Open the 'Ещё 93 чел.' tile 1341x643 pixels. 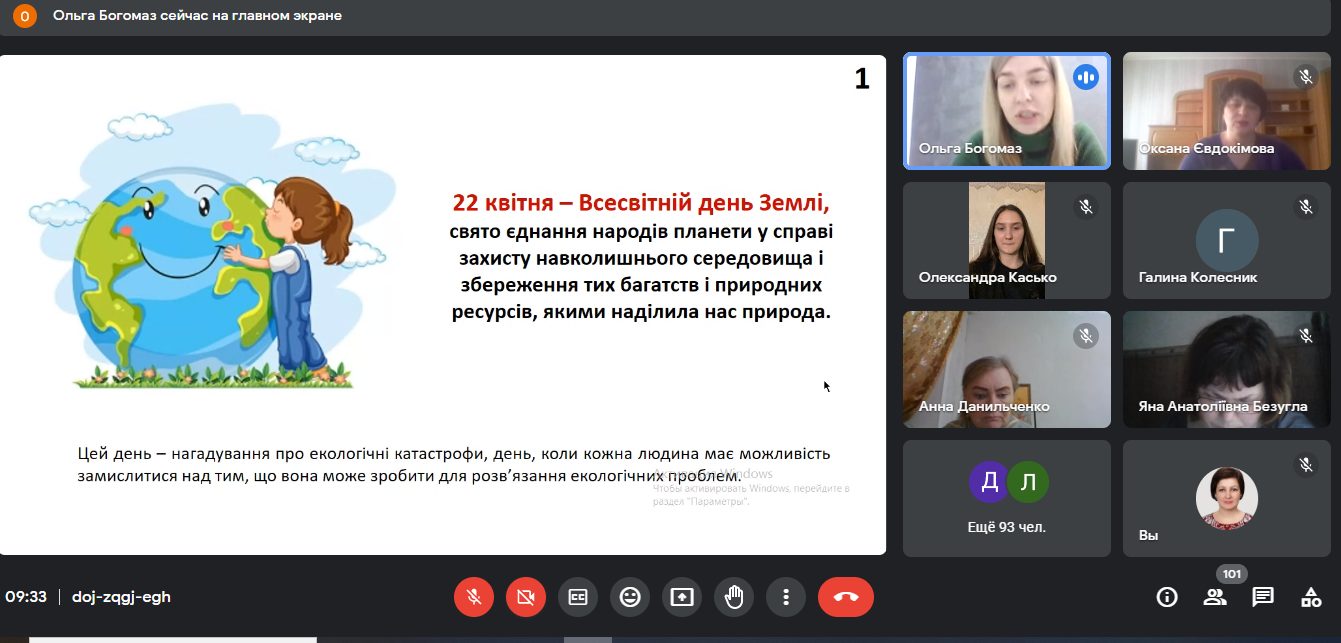click(1007, 498)
